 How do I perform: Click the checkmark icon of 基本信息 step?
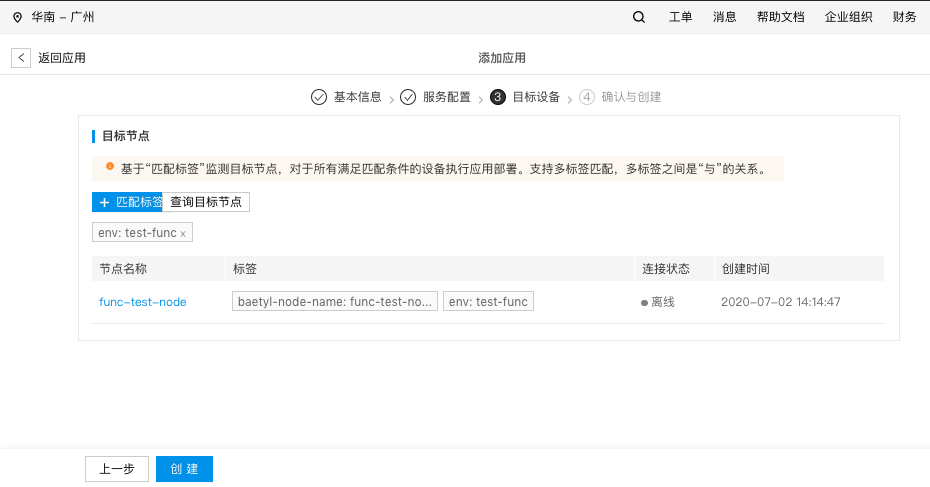pyautogui.click(x=319, y=97)
